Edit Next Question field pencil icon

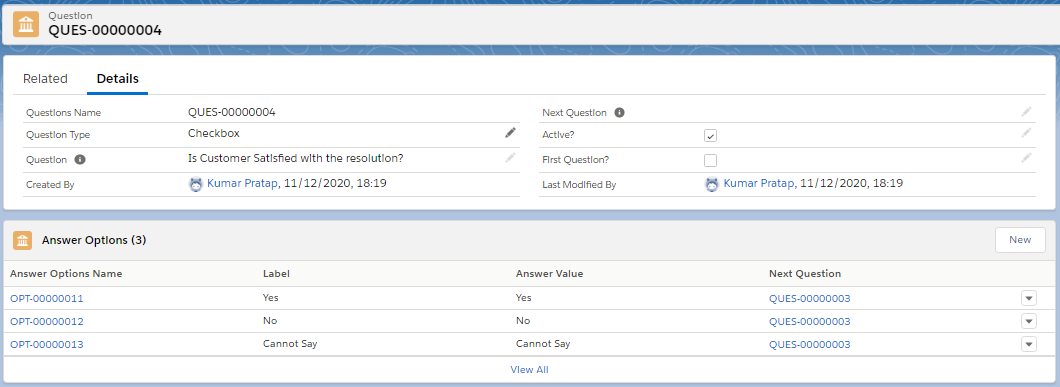point(1026,111)
